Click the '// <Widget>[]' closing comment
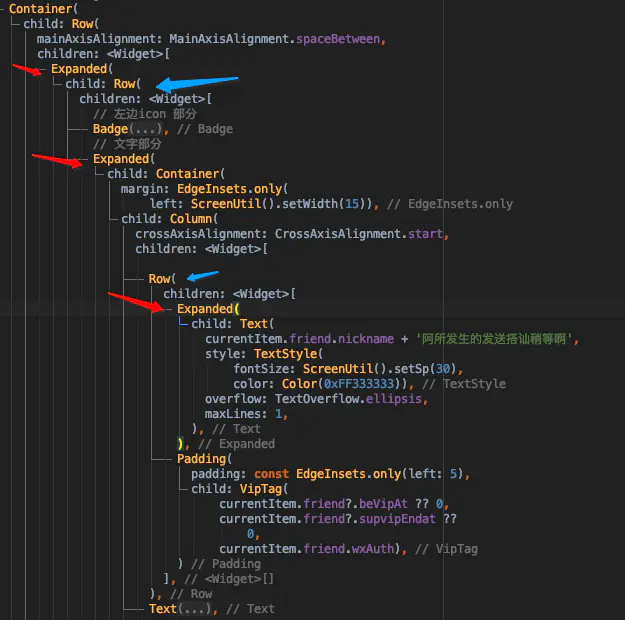 click(229, 579)
